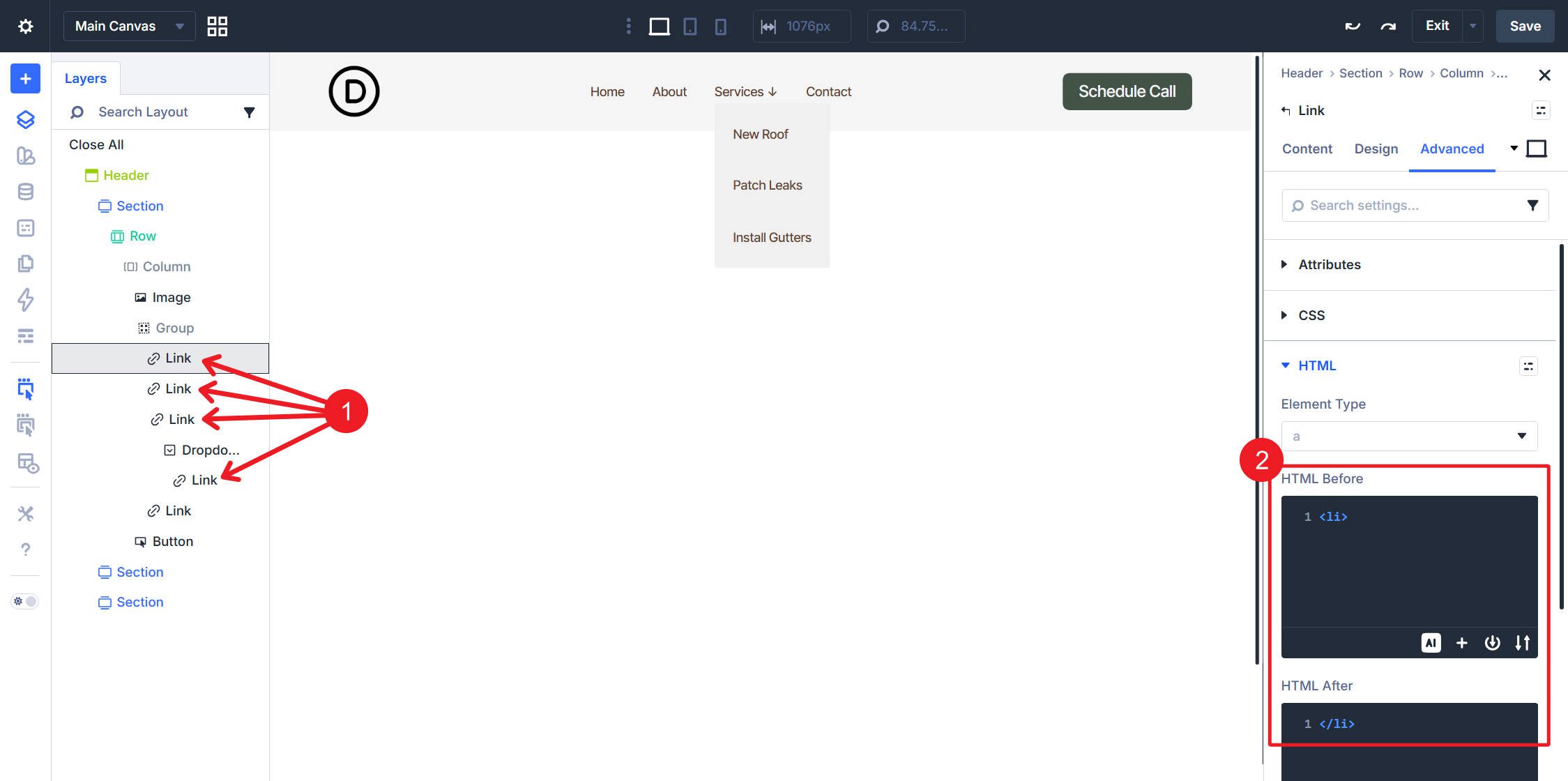This screenshot has width=1568, height=781.
Task: Redo the last change
Action: tap(1387, 25)
